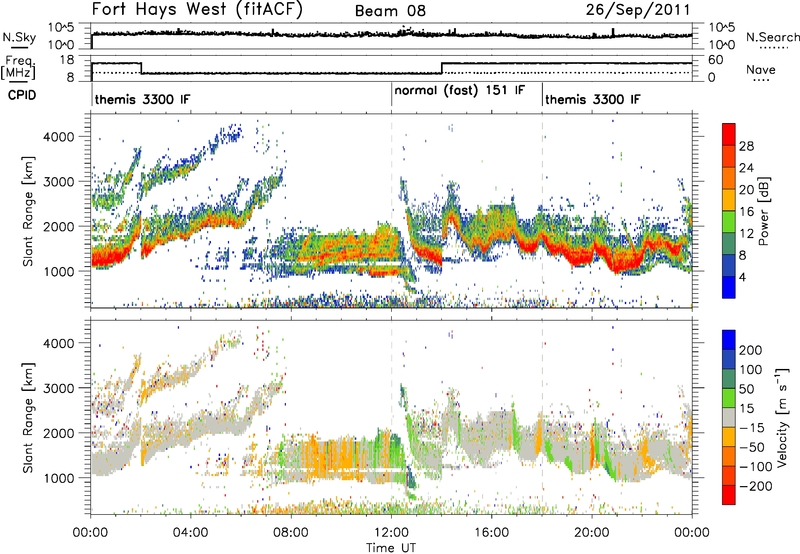Click the '12:00' time axis tick label
The height and width of the screenshot is (554, 800).
(391, 532)
